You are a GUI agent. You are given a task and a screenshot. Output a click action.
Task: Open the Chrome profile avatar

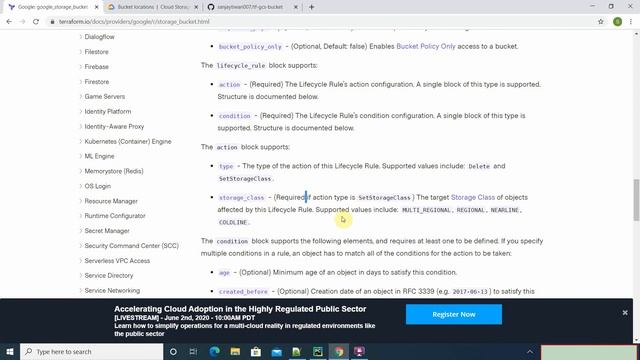click(617, 22)
